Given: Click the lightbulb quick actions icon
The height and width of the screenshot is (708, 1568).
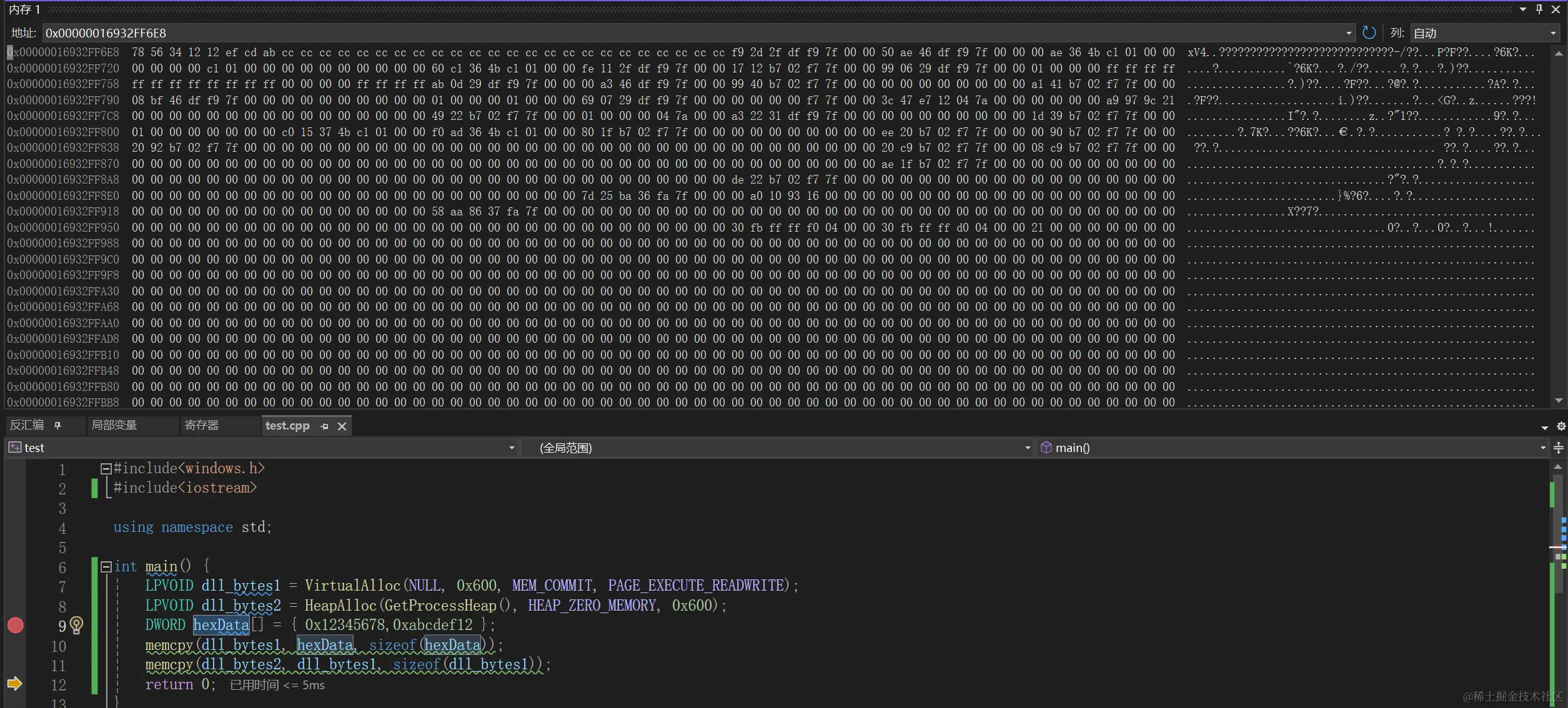Looking at the screenshot, I should 76,625.
